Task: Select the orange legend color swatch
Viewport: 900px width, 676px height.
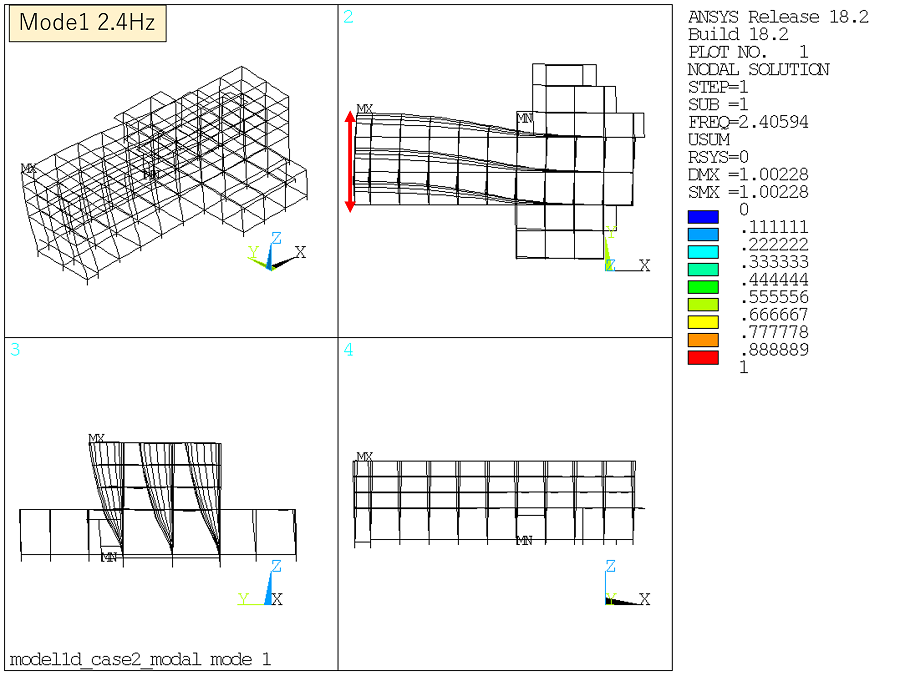Action: (x=703, y=340)
